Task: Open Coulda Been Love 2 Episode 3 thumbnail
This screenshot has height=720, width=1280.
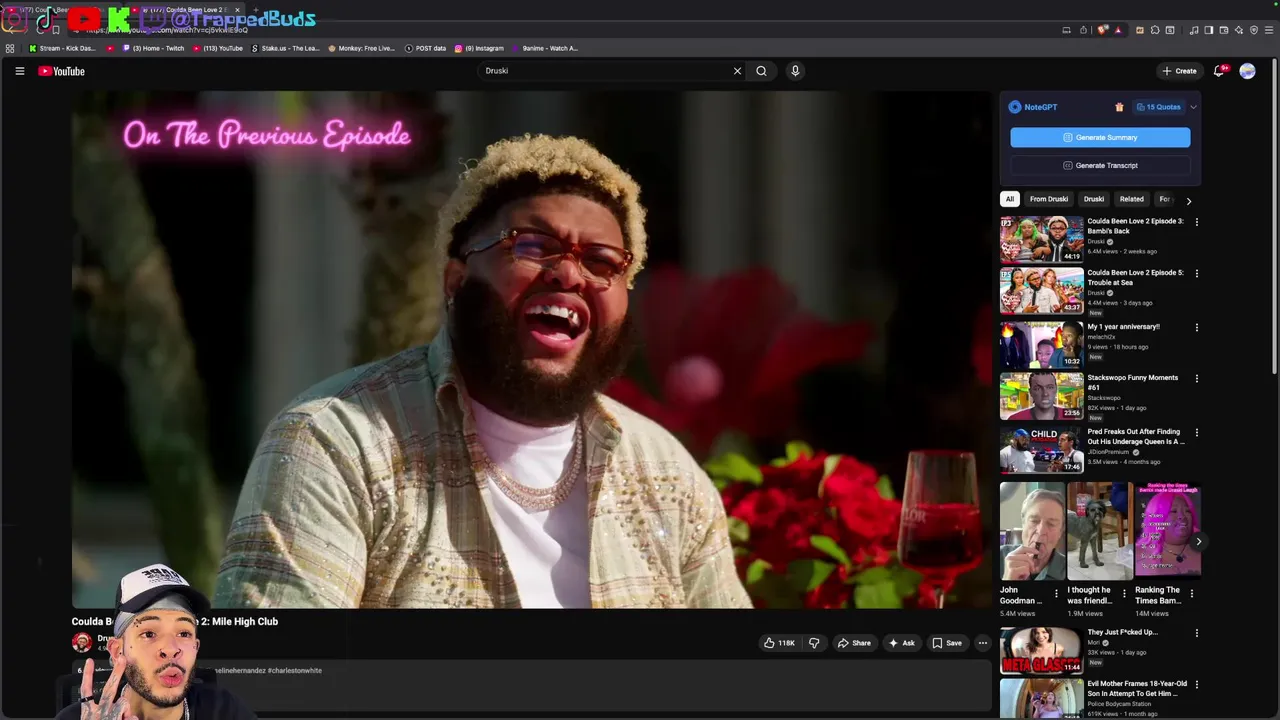Action: click(x=1041, y=239)
